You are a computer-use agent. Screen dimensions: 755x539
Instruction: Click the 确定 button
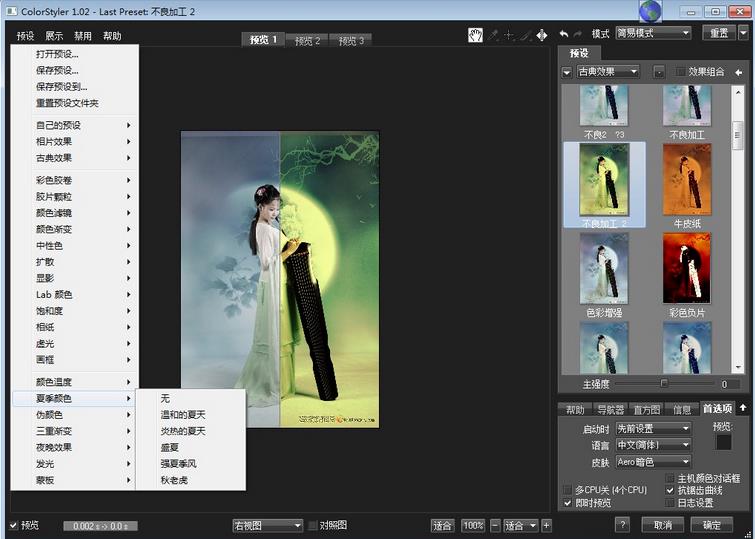click(711, 525)
